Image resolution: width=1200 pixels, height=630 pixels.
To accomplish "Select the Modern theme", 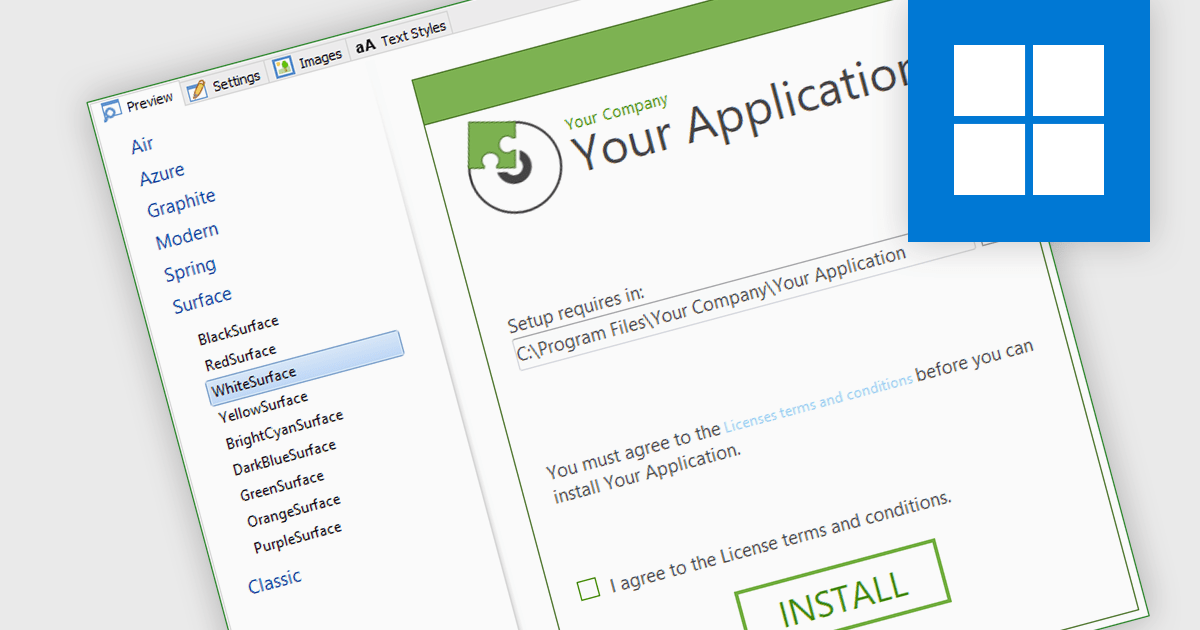I will (187, 236).
